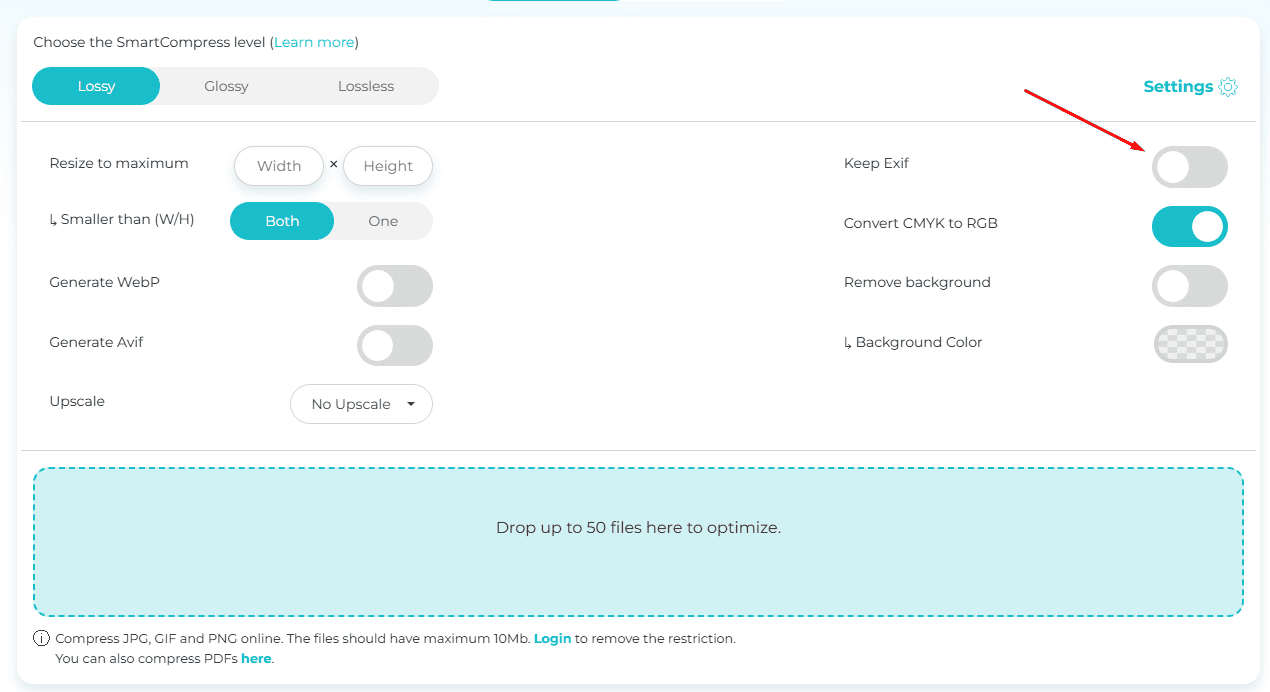This screenshot has width=1270, height=692.
Task: Select One for Smaller than option
Action: pyautogui.click(x=383, y=221)
